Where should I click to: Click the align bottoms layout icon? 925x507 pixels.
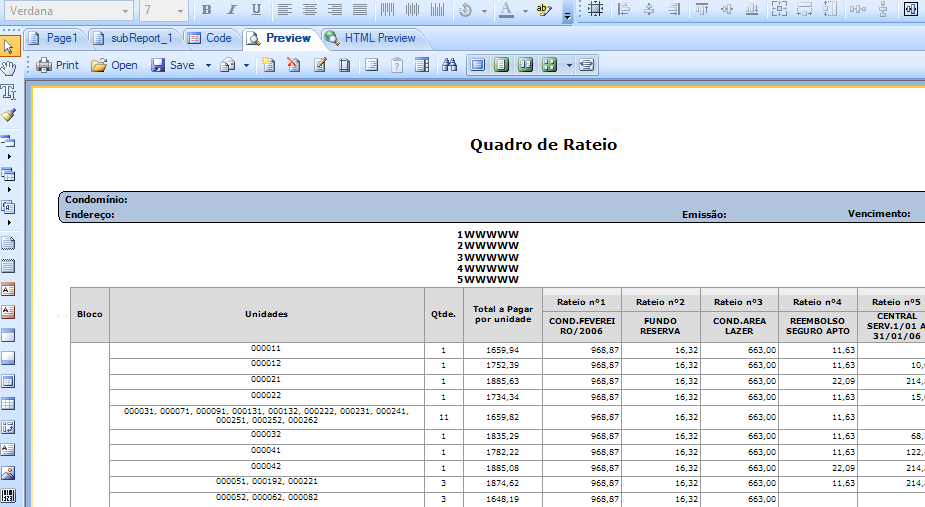(752, 9)
